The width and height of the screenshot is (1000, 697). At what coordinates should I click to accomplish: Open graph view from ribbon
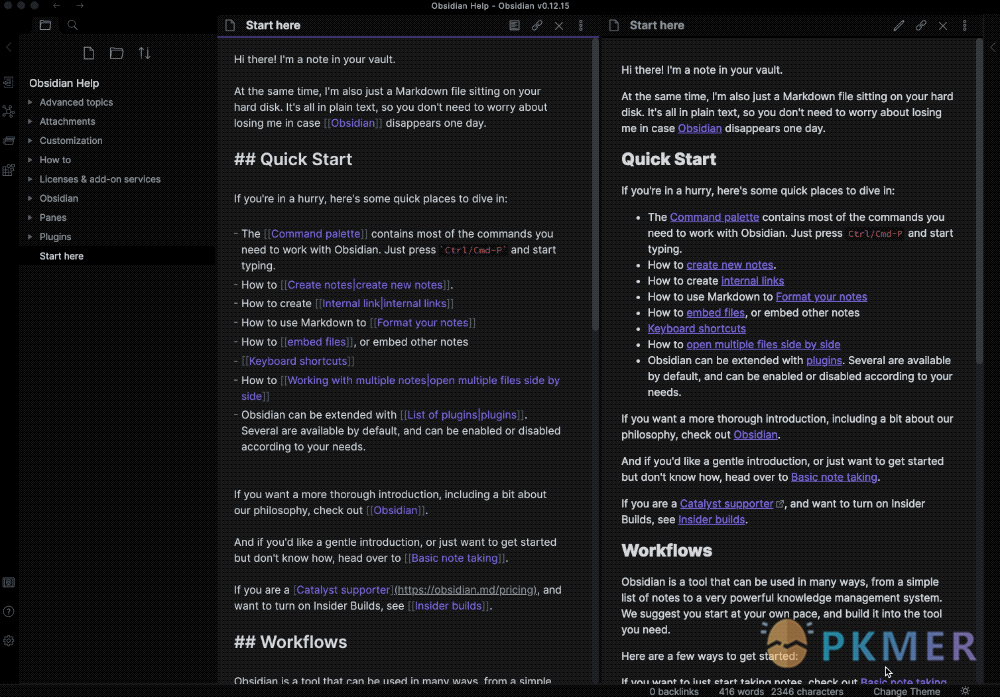8,111
